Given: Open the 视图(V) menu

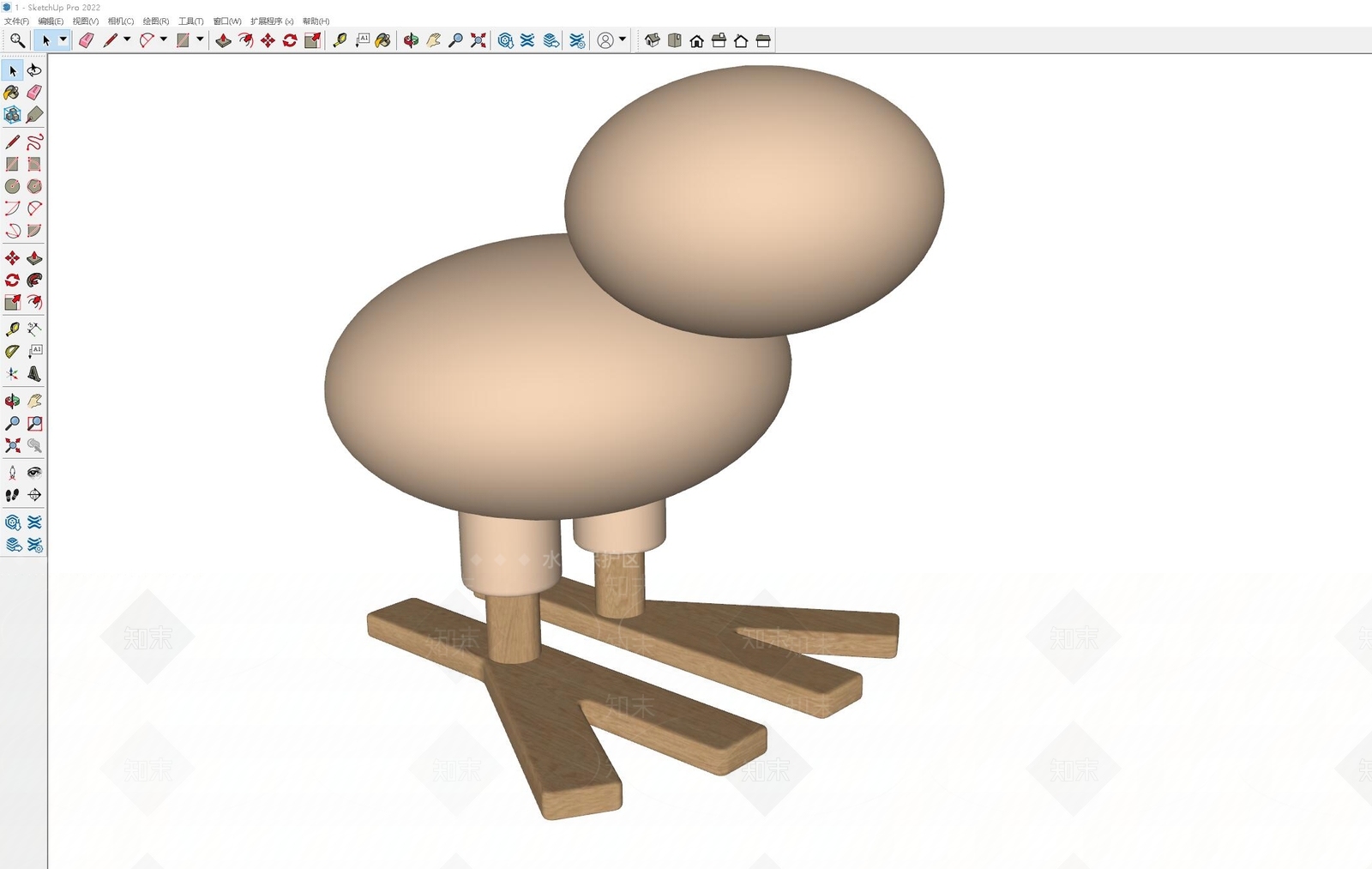Looking at the screenshot, I should 86,21.
